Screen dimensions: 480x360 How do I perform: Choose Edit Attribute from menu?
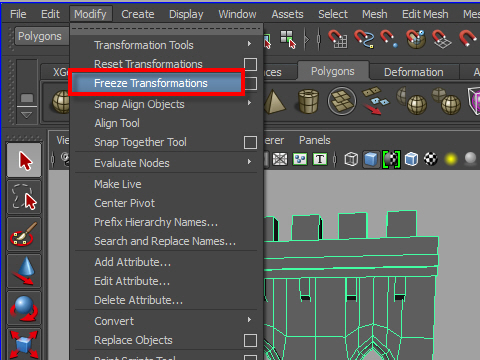(x=132, y=281)
